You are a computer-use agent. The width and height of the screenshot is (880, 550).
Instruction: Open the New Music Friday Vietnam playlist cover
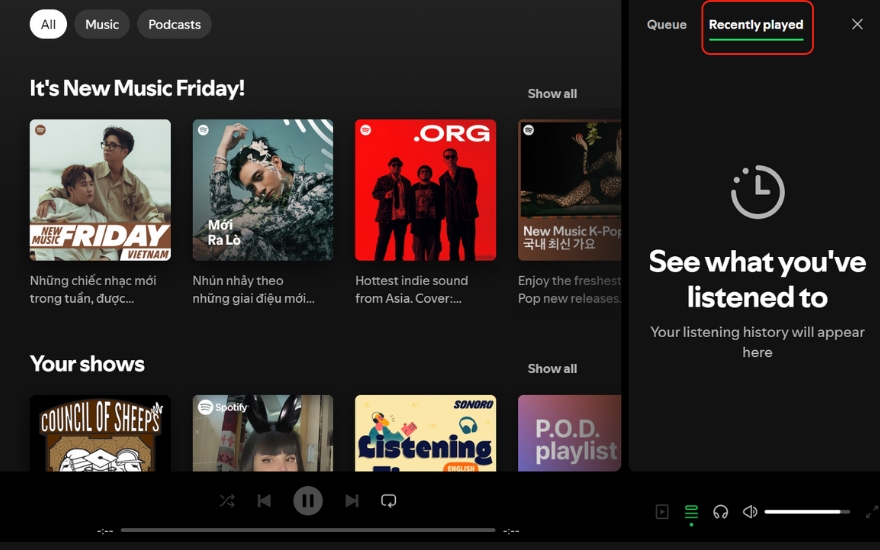click(100, 190)
